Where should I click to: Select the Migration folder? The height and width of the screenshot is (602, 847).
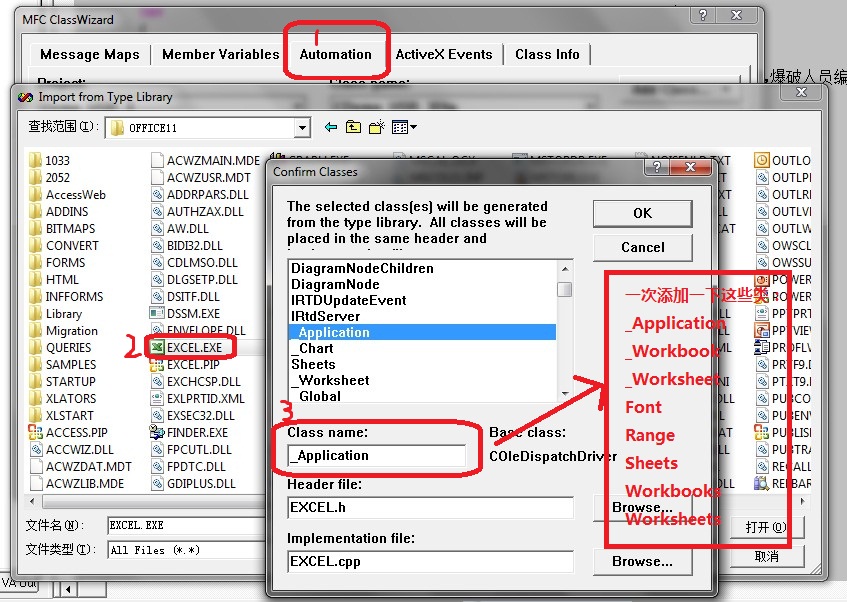pos(64,331)
